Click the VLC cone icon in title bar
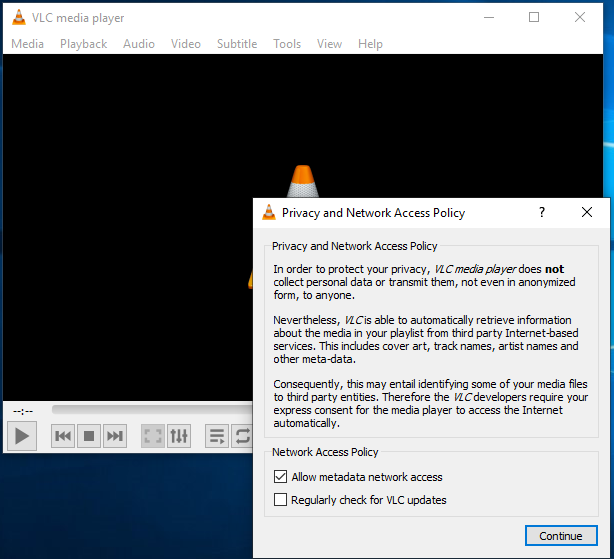Image resolution: width=614 pixels, height=559 pixels. pyautogui.click(x=19, y=18)
